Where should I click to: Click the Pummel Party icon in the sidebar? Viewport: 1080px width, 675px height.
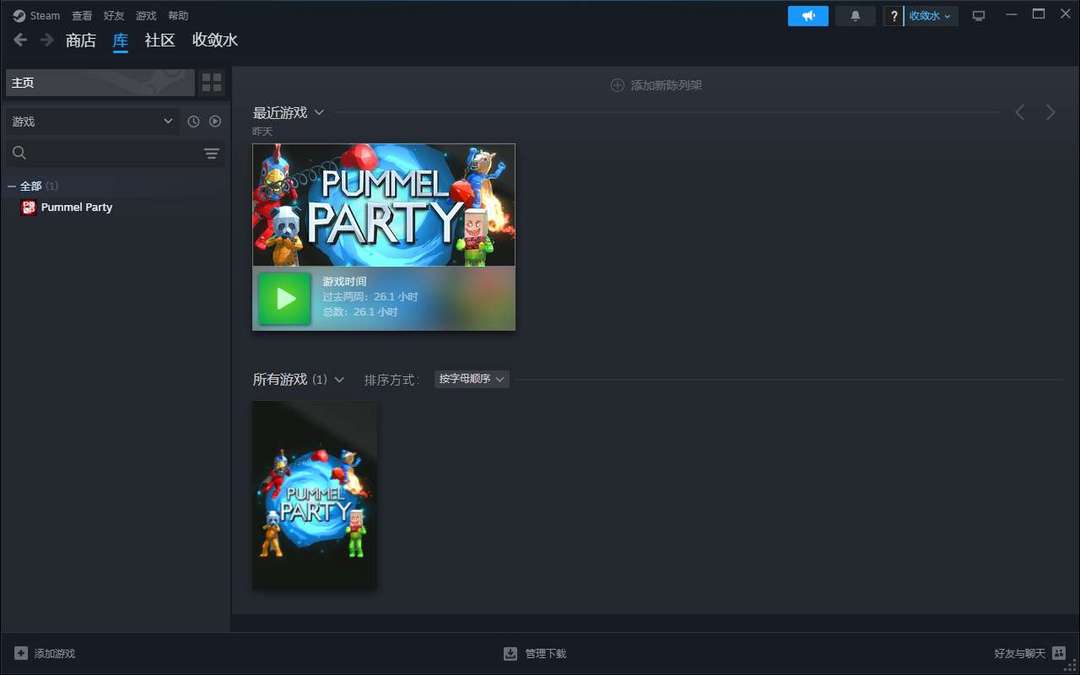[x=28, y=207]
